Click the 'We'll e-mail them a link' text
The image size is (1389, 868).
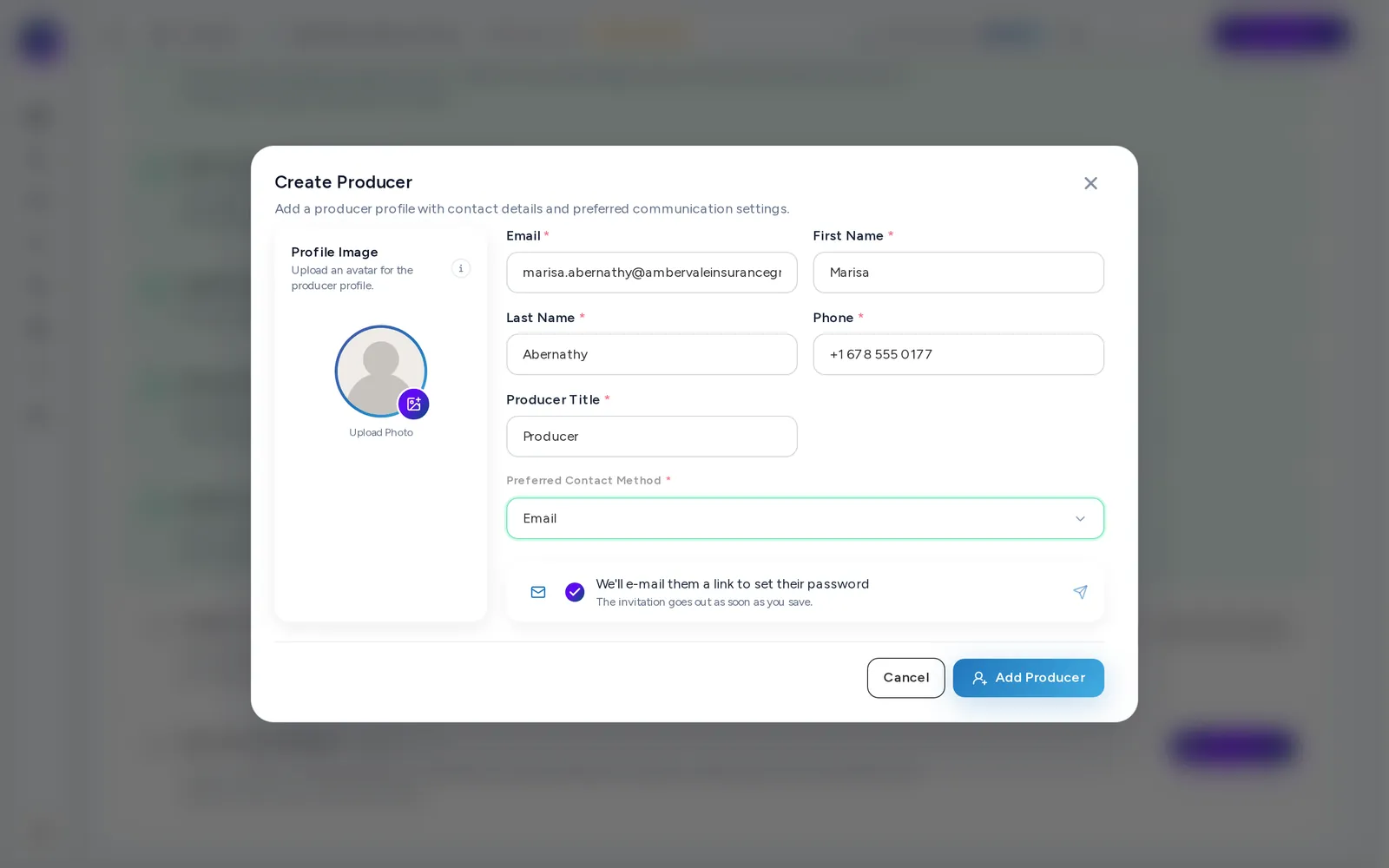[732, 584]
